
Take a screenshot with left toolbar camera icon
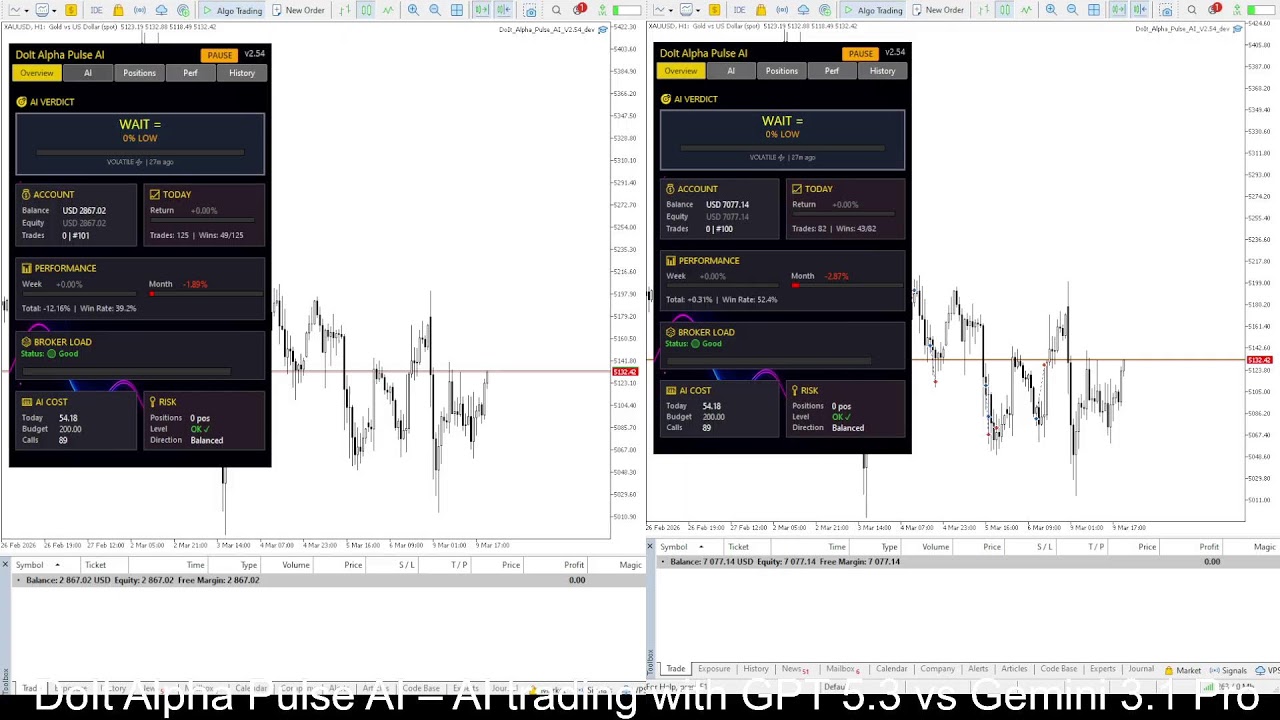click(530, 10)
